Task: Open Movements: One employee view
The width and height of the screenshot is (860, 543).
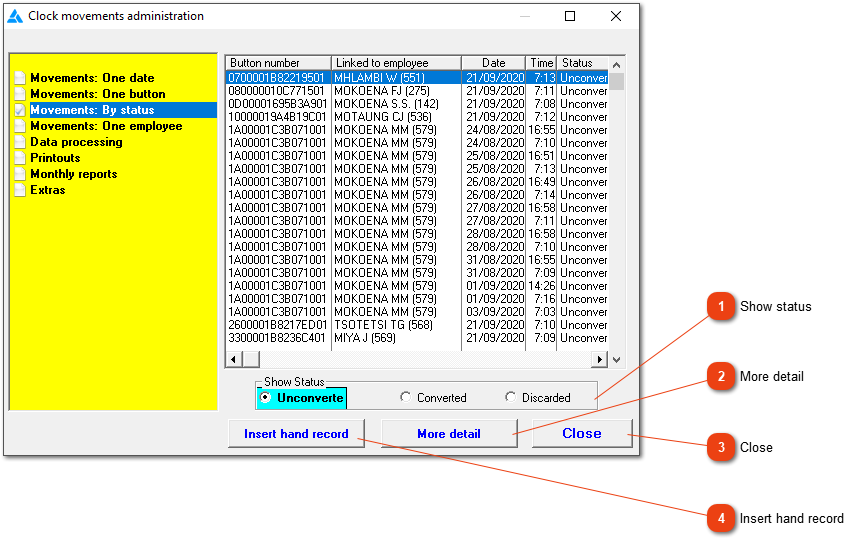Action: (x=106, y=126)
